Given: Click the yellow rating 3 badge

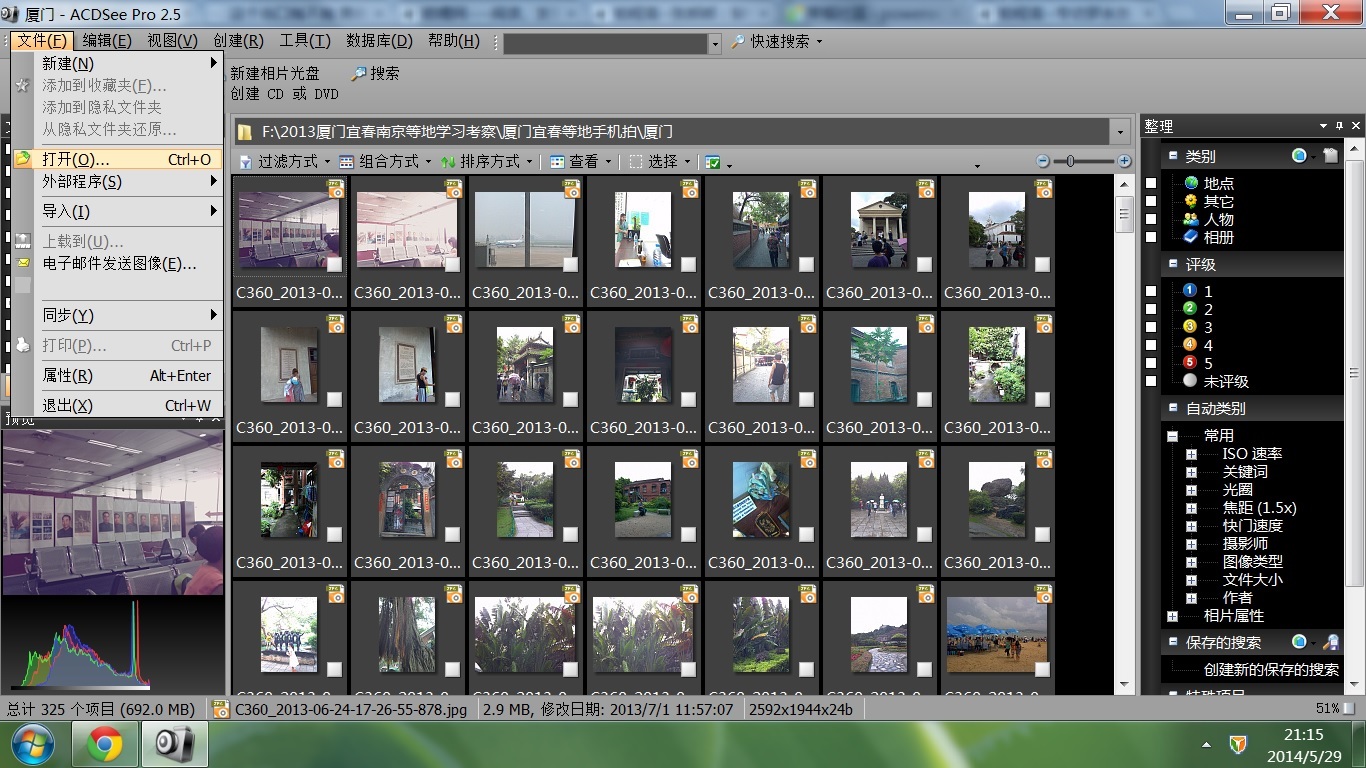Looking at the screenshot, I should tap(1190, 327).
